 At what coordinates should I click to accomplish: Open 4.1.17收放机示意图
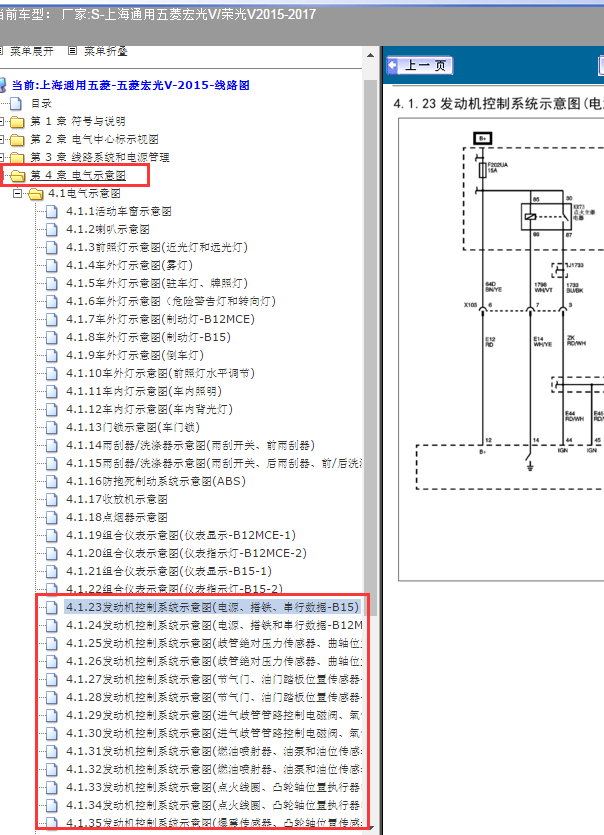[117, 500]
